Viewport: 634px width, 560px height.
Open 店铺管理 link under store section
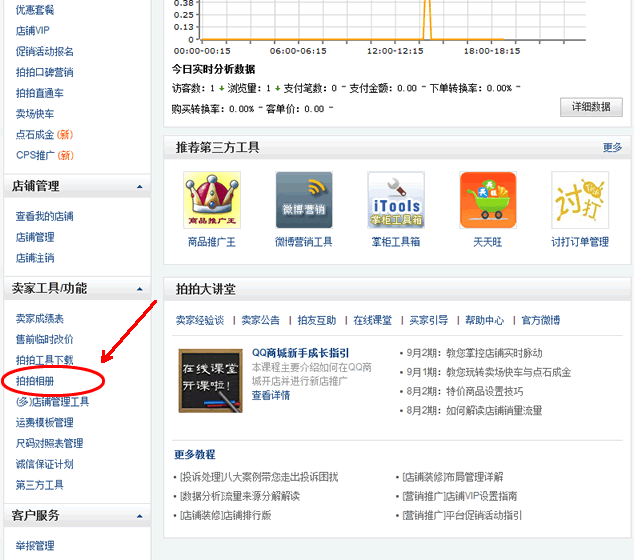pyautogui.click(x=35, y=237)
